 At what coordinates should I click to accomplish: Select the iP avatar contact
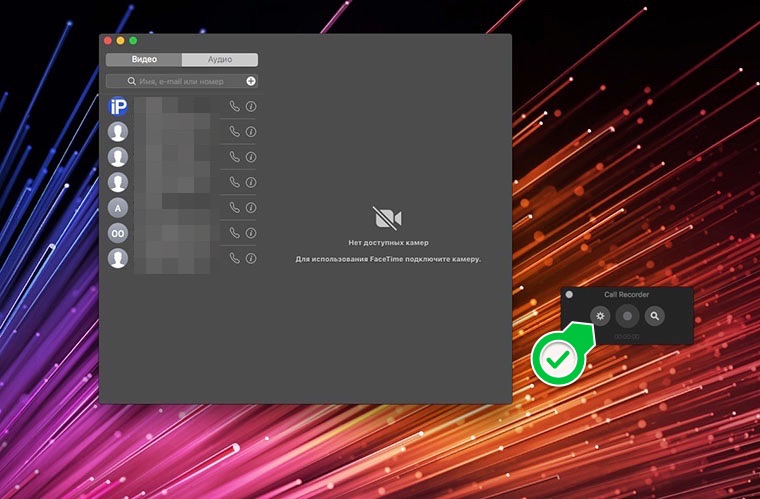tap(118, 106)
